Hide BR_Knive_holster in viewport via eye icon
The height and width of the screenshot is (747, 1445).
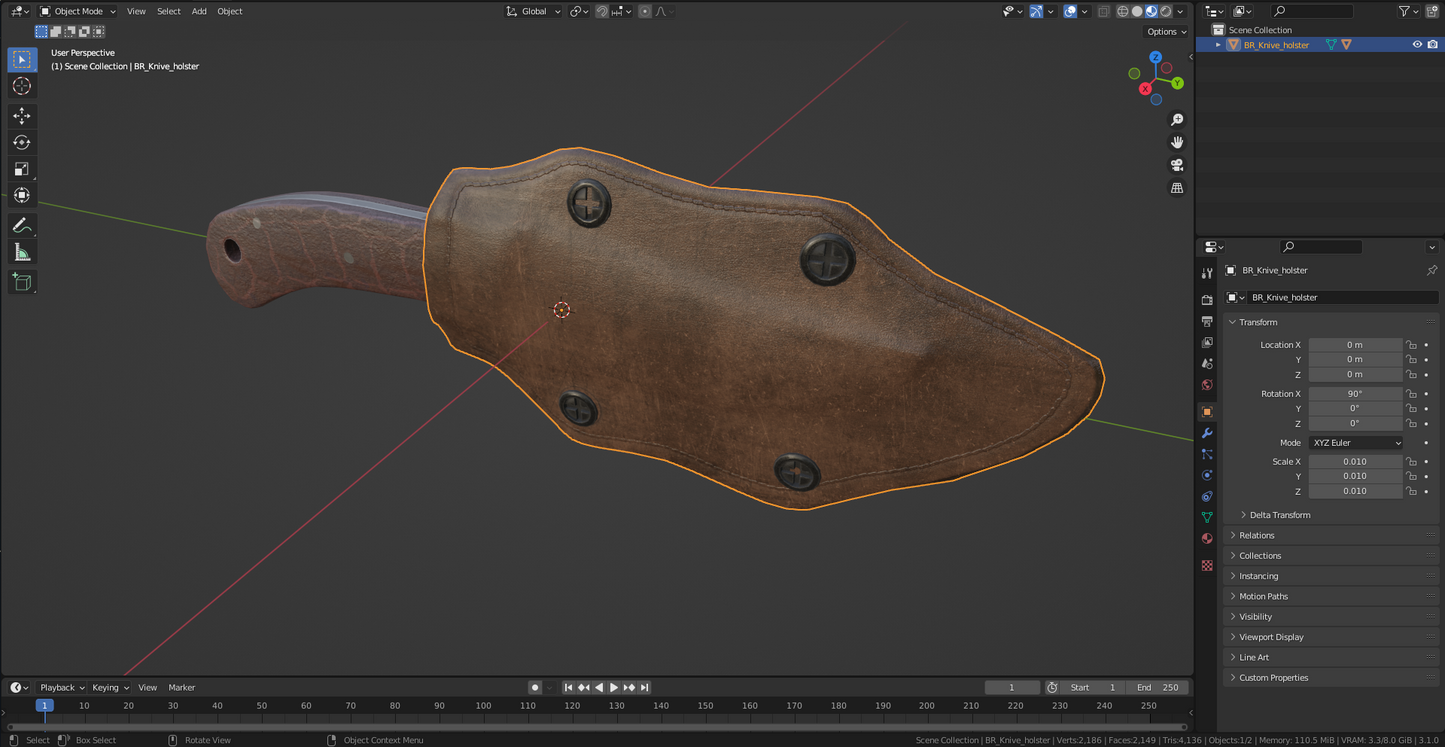[x=1416, y=45]
